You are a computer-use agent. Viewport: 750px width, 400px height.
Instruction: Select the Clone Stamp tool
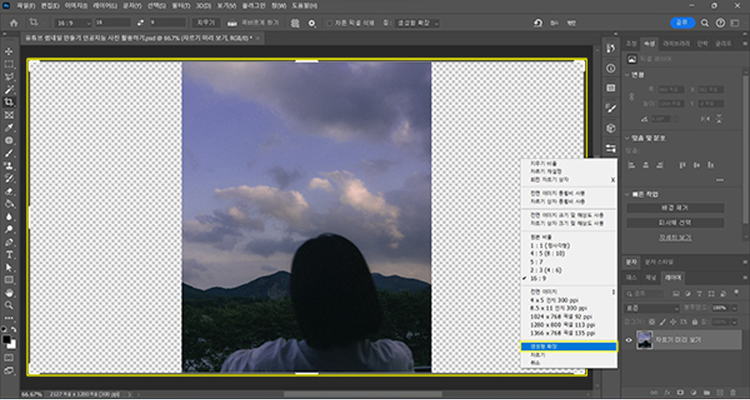[9, 166]
